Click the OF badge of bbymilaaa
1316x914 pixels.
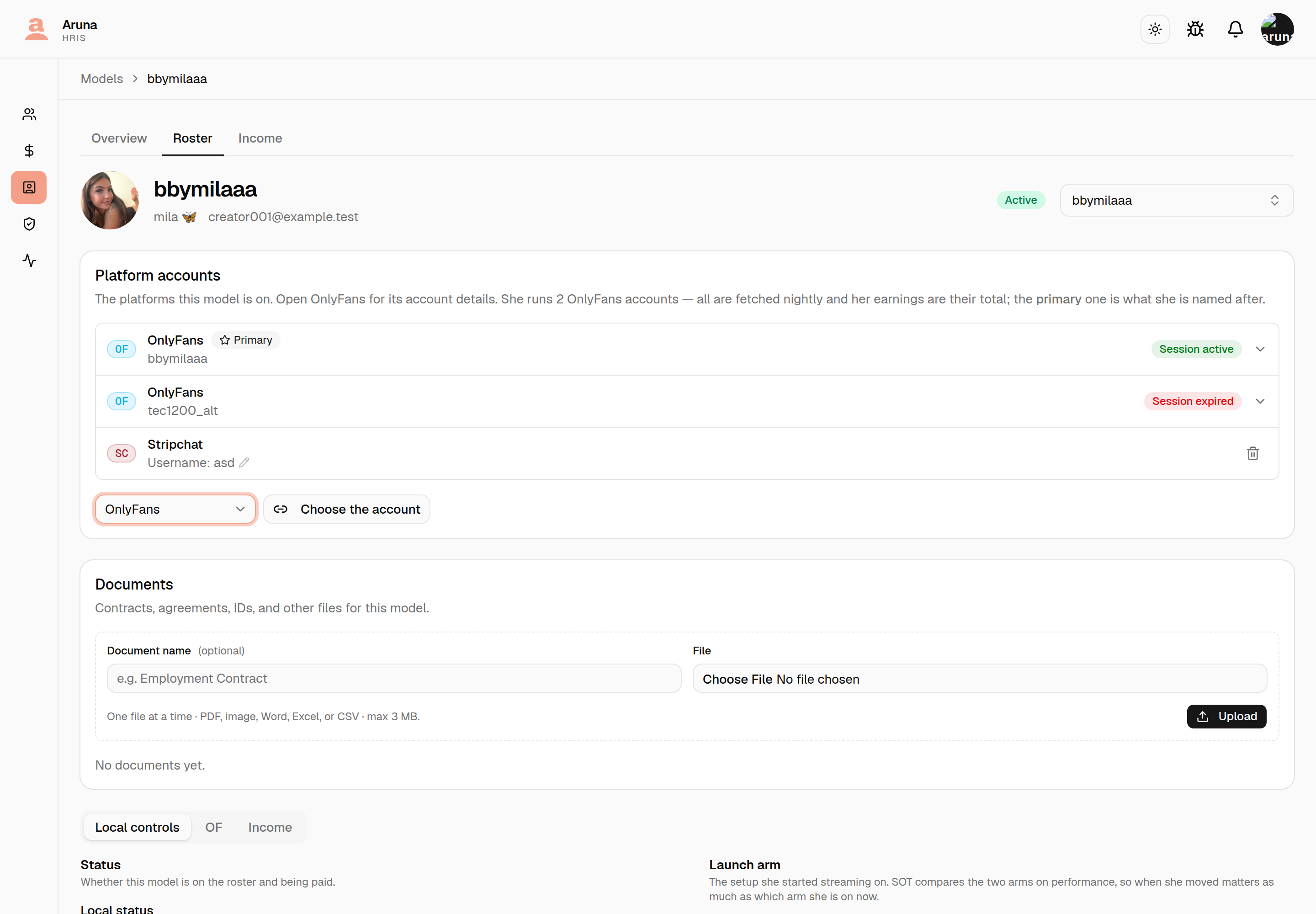(x=122, y=349)
